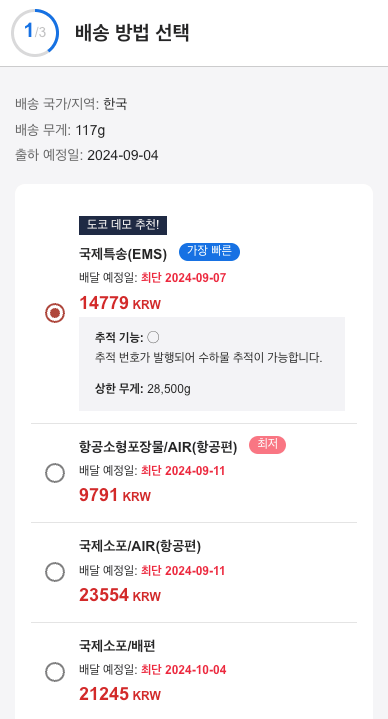Click the 최저 pink badge

pyautogui.click(x=267, y=445)
